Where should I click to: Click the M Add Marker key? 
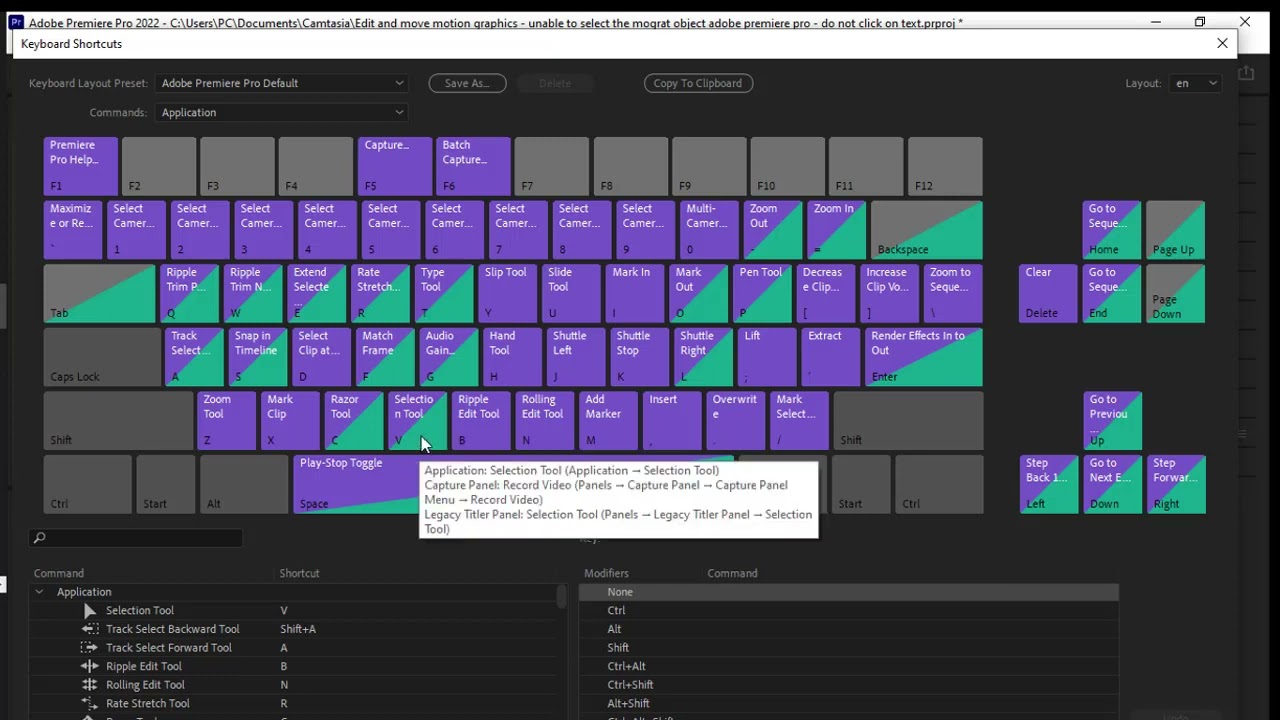pos(609,421)
